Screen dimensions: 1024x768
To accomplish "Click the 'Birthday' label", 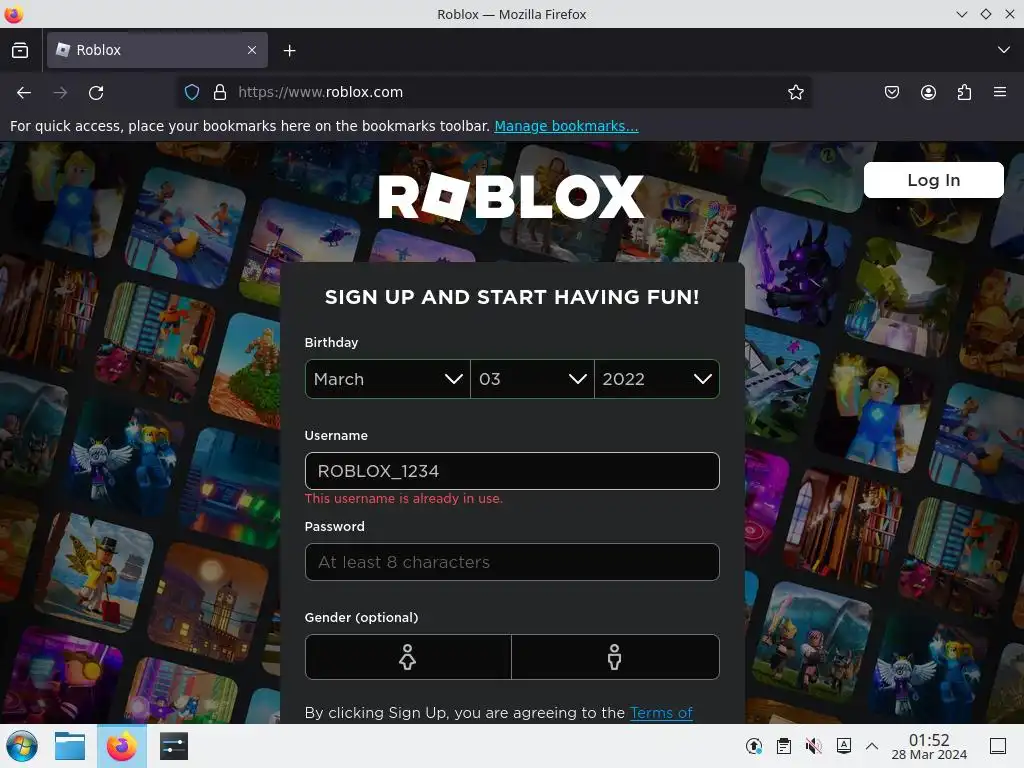I will pyautogui.click(x=331, y=342).
